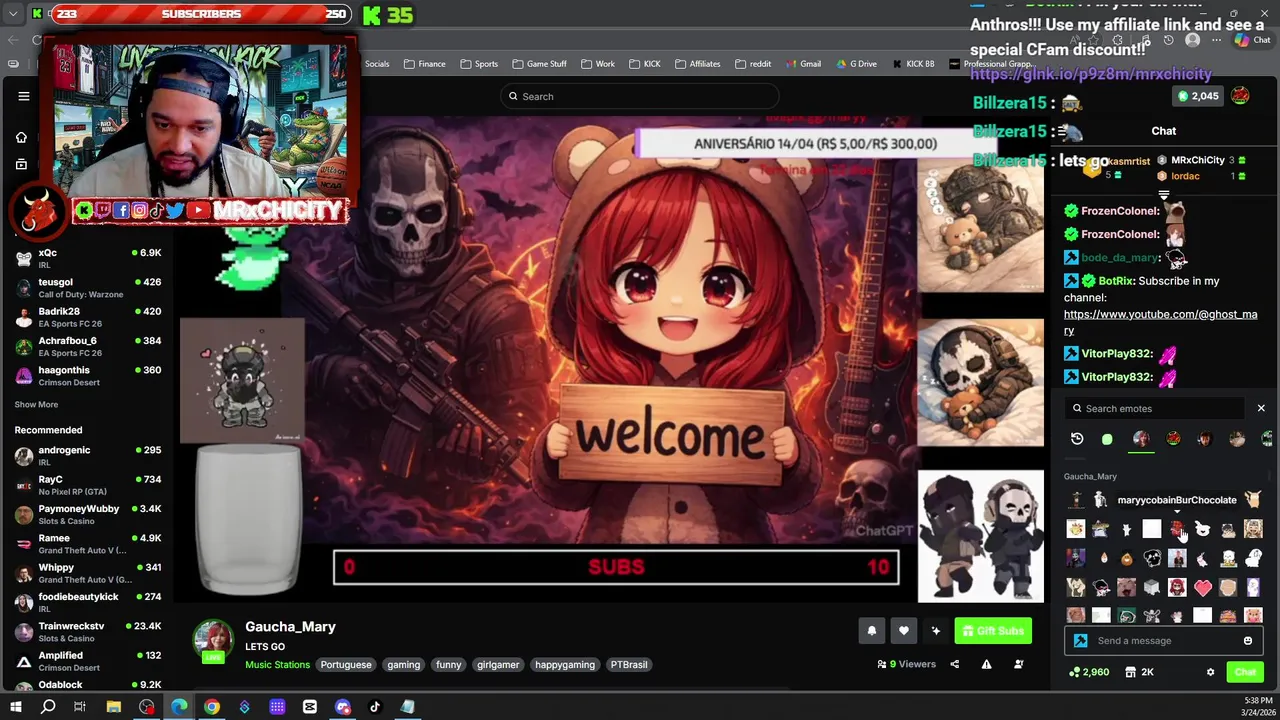This screenshot has width=1280, height=720.
Task: Open the recent emotes history tab
Action: click(x=1077, y=439)
